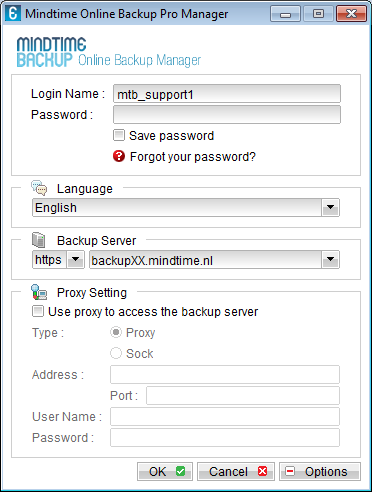Click the Online Backup Manager heading text
Viewport: 372px width, 492px height.
pos(139,60)
